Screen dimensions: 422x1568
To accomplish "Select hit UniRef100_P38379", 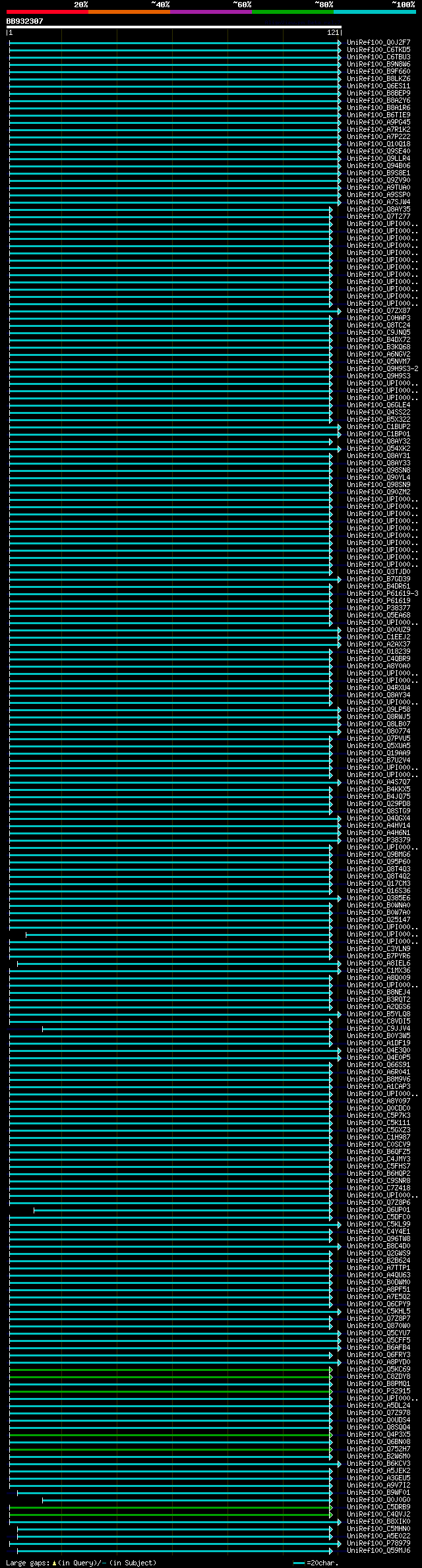I will coord(378,840).
